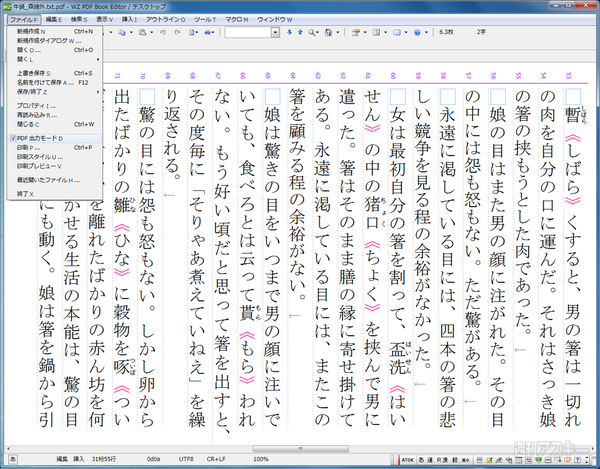Open the マクロ menu
The image size is (600, 469).
tap(236, 20)
